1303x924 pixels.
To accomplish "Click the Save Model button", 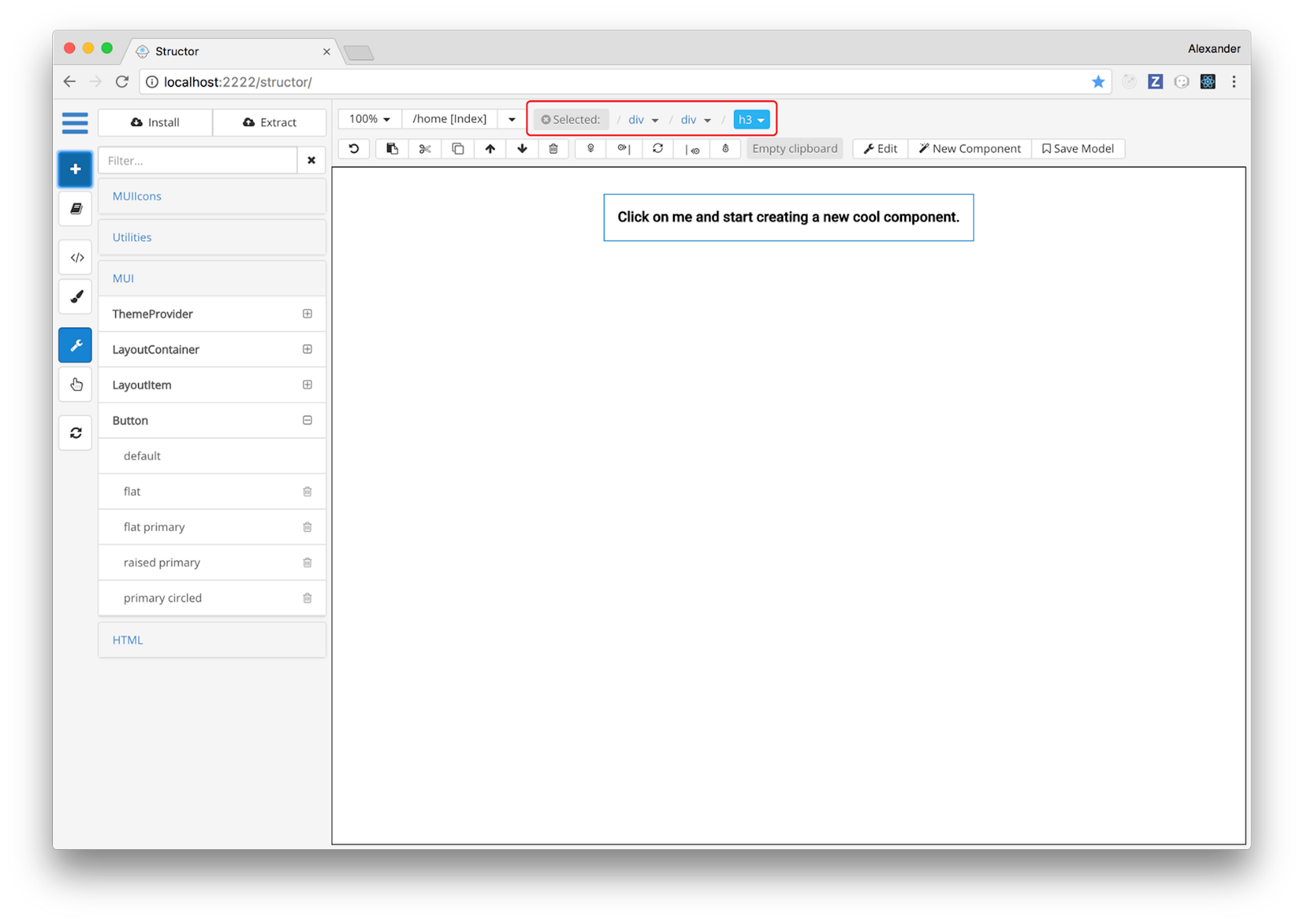I will tap(1078, 149).
